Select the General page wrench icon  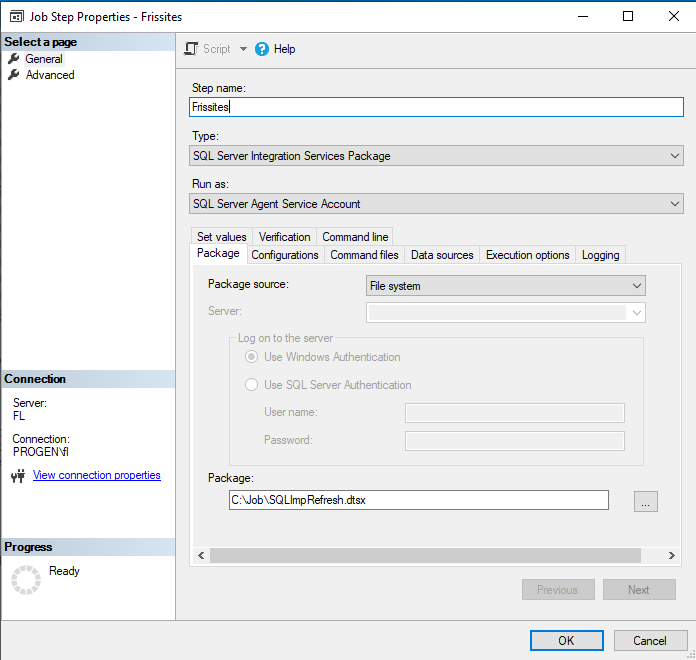coord(14,59)
